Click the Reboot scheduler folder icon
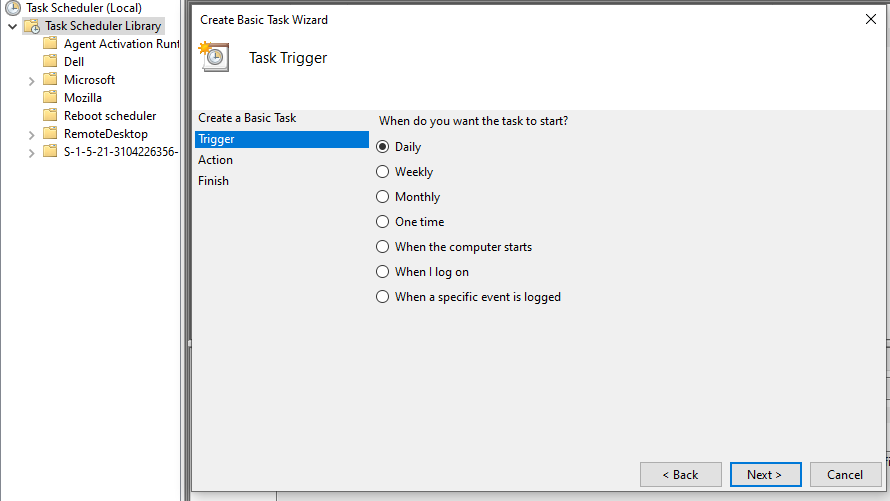The height and width of the screenshot is (501, 890). tap(51, 116)
